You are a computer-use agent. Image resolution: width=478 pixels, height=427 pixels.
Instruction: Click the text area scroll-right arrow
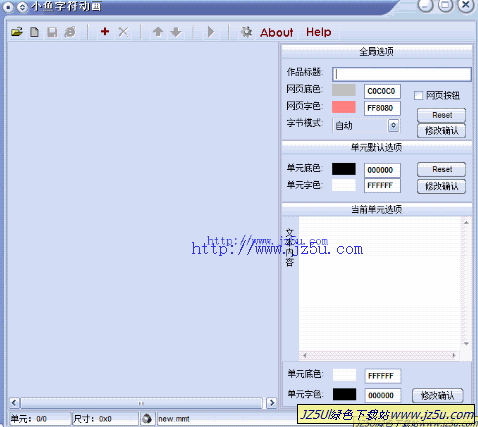(454, 356)
